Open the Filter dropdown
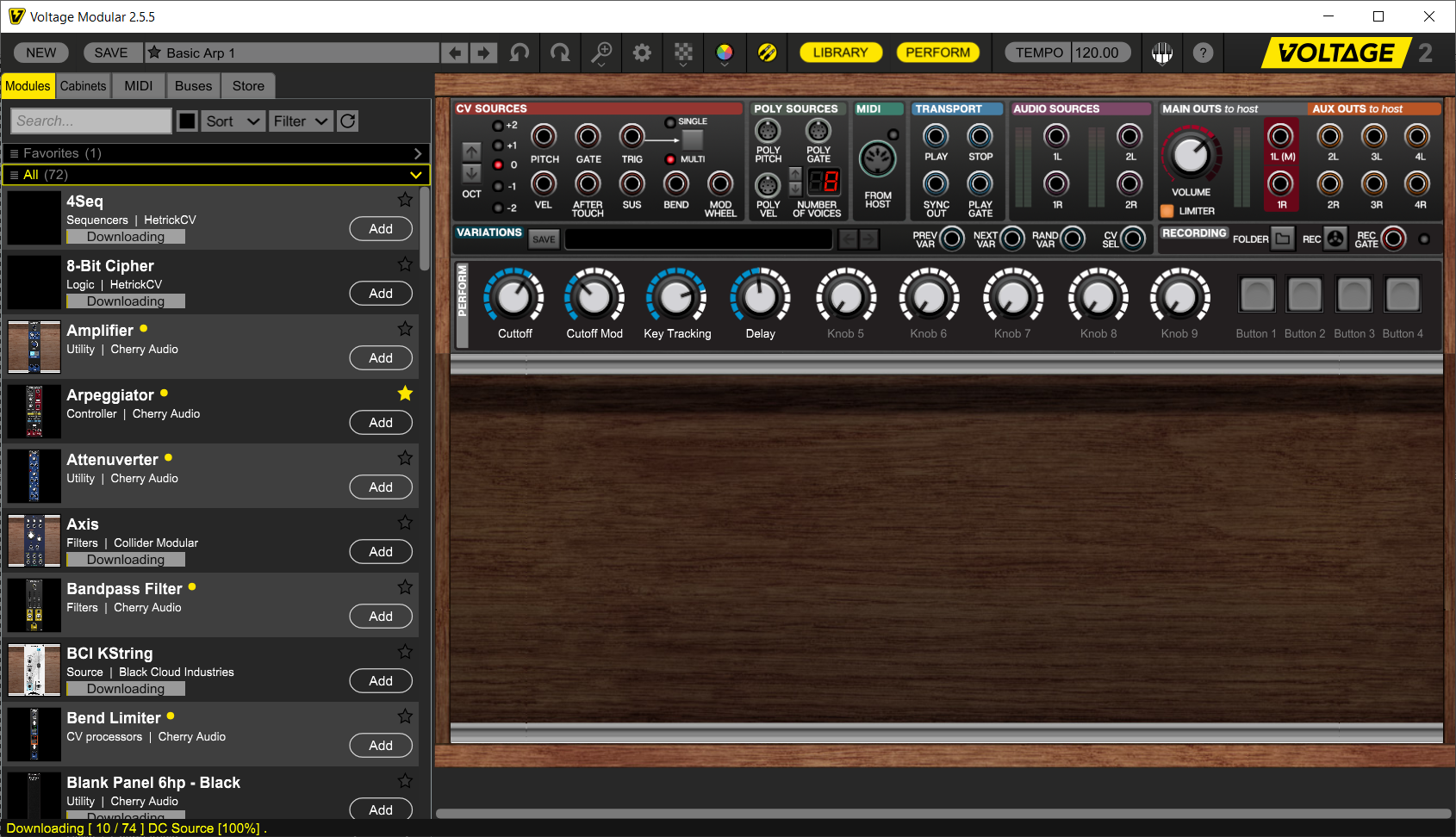The width and height of the screenshot is (1456, 837). [x=301, y=121]
